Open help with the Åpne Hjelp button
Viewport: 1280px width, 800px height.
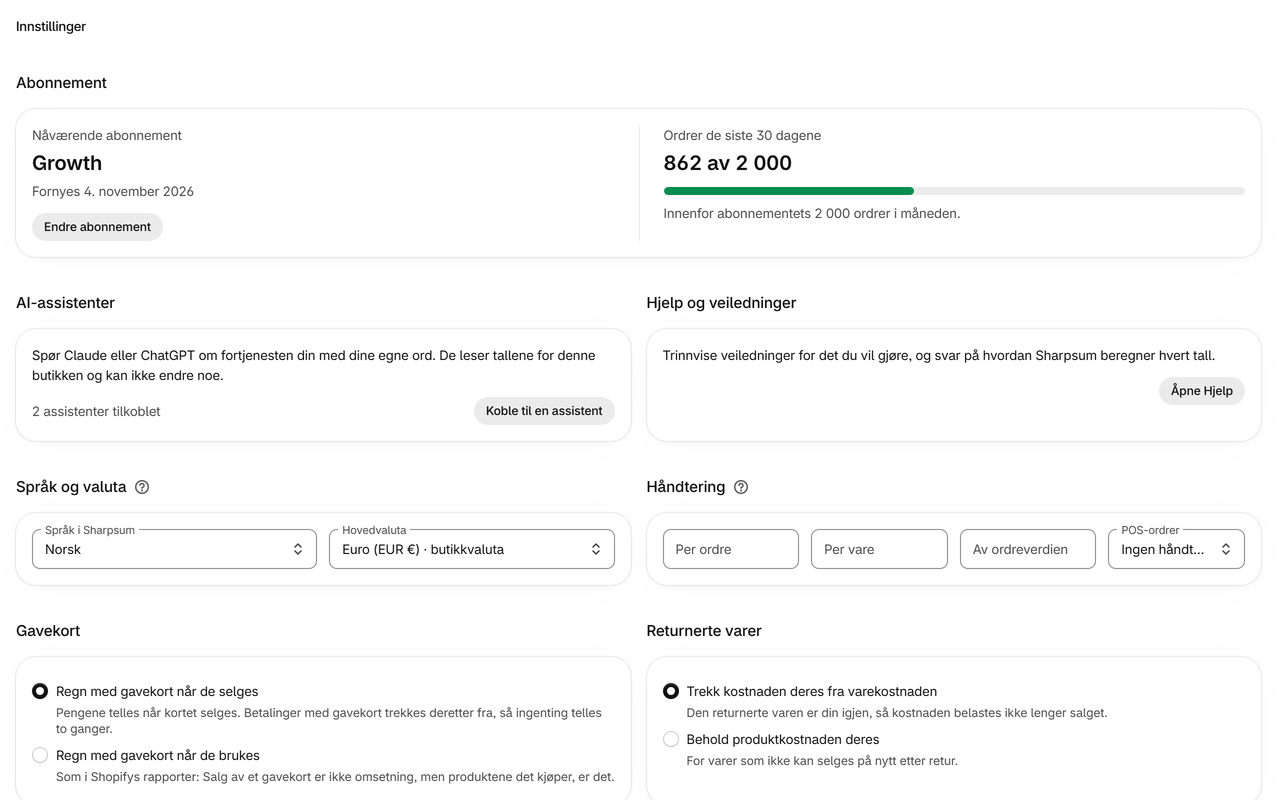tap(1202, 391)
